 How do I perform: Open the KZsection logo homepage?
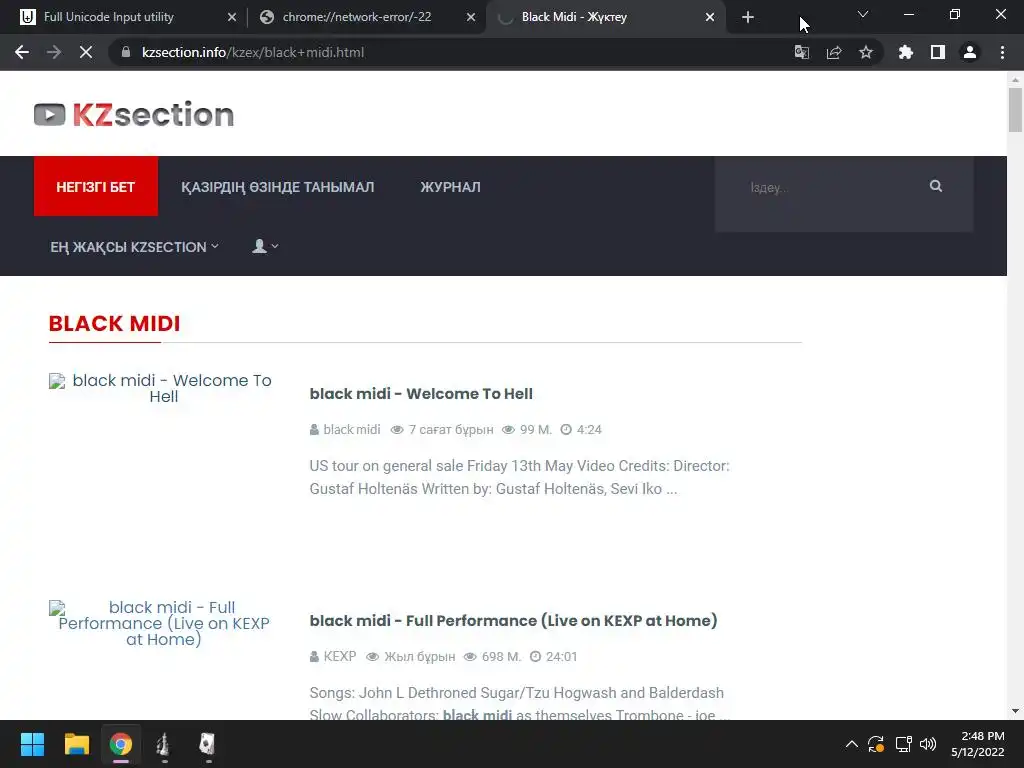coord(134,114)
